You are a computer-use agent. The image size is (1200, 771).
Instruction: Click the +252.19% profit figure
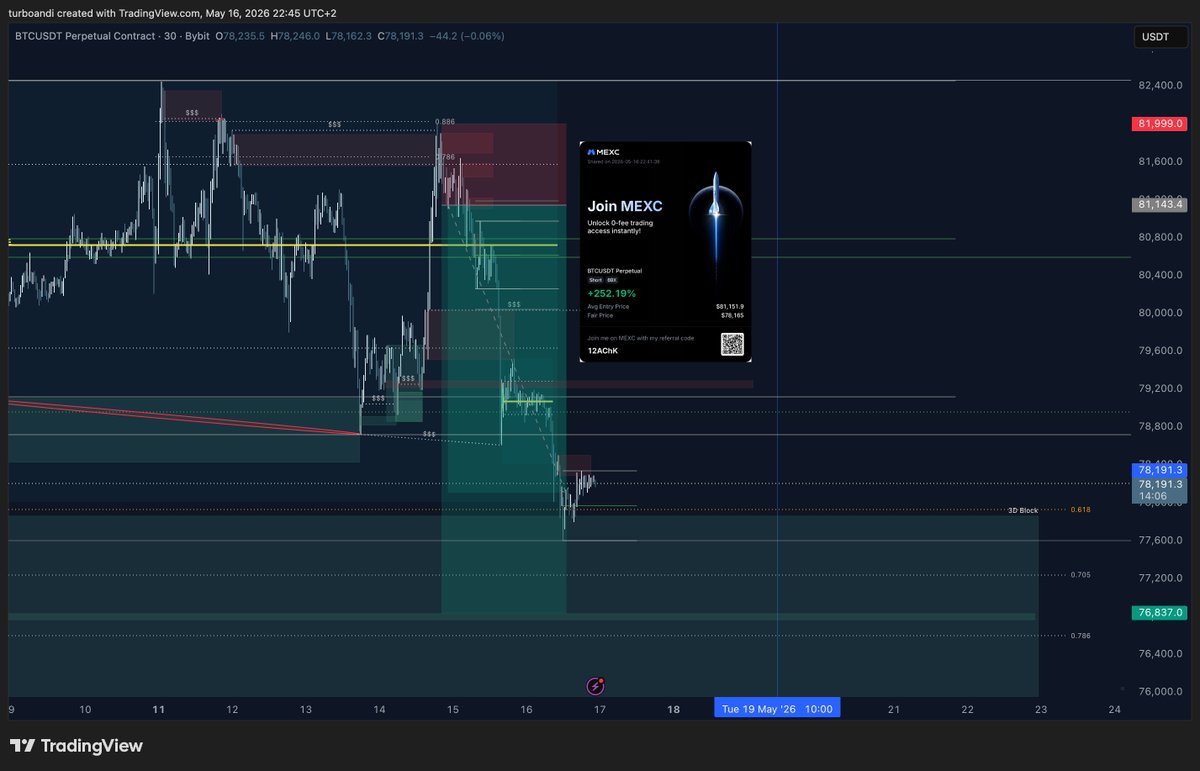click(x=612, y=293)
